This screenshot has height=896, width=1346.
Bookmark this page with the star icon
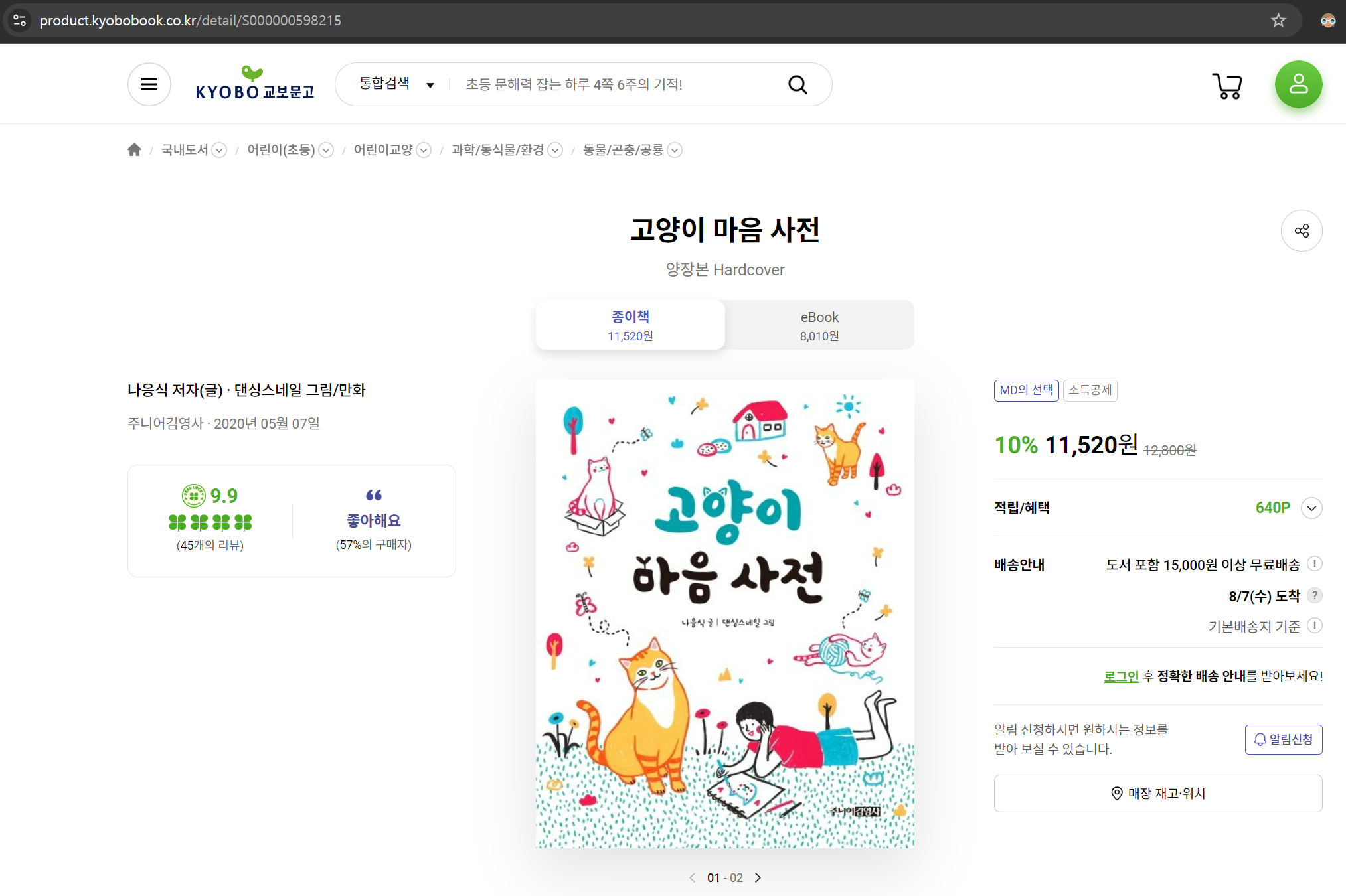(x=1278, y=21)
